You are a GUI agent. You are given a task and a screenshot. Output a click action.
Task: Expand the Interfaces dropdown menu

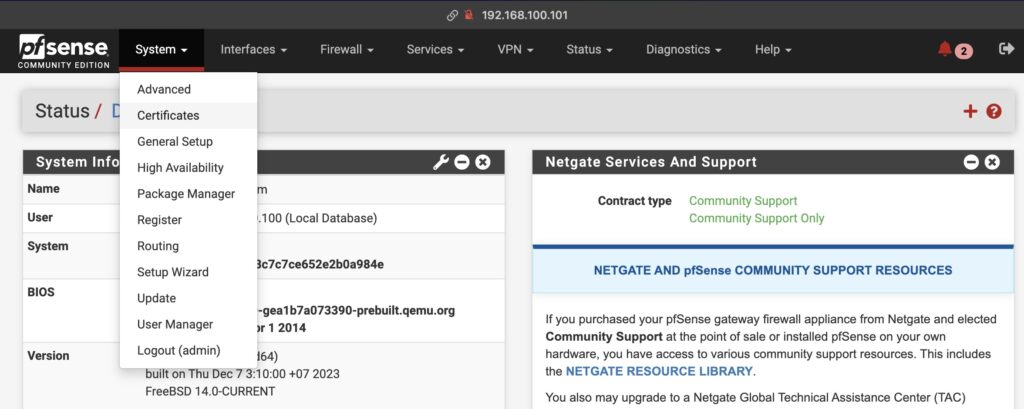pos(253,50)
